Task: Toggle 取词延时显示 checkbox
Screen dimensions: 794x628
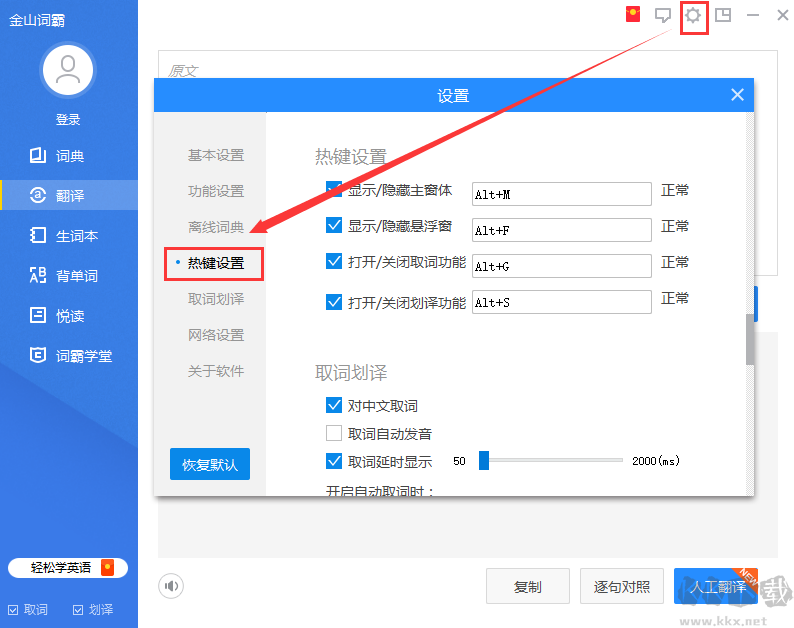Action: (x=334, y=461)
